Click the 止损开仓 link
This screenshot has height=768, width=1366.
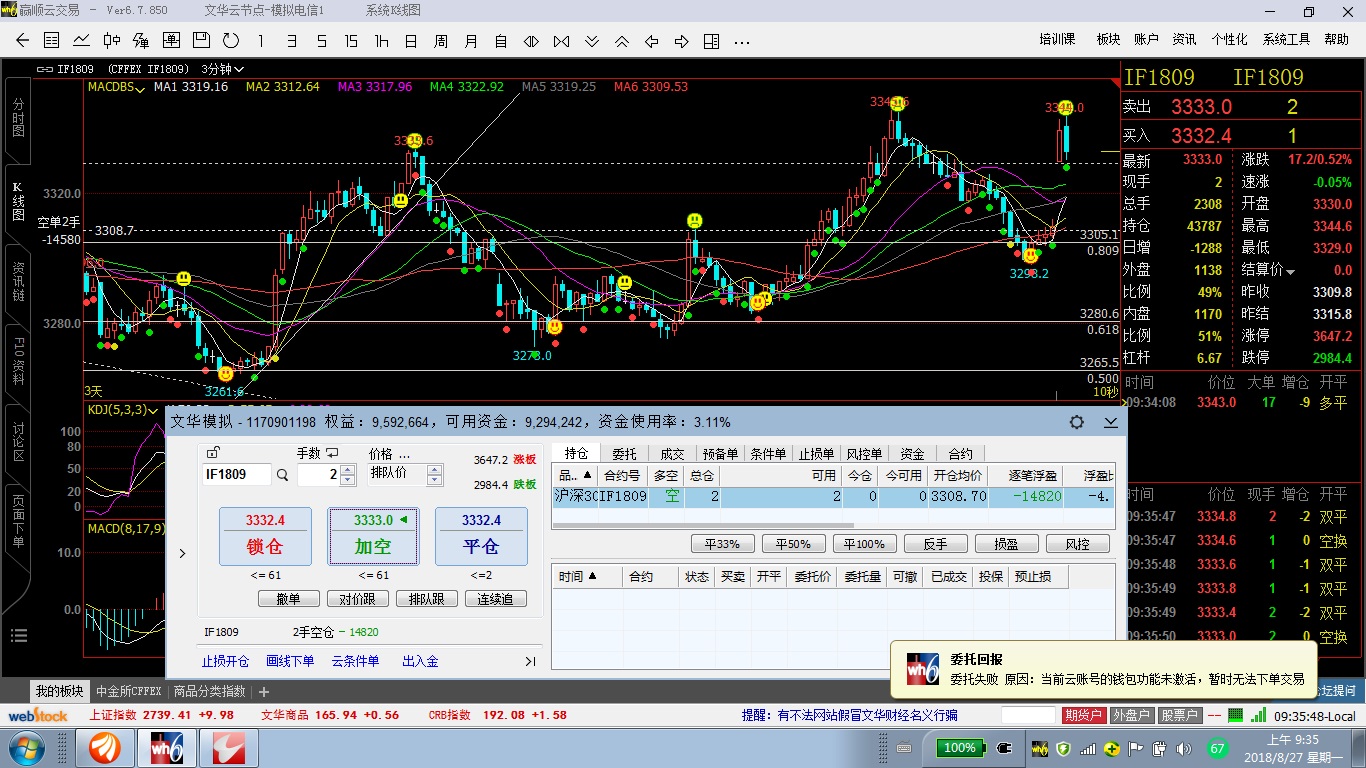click(225, 661)
